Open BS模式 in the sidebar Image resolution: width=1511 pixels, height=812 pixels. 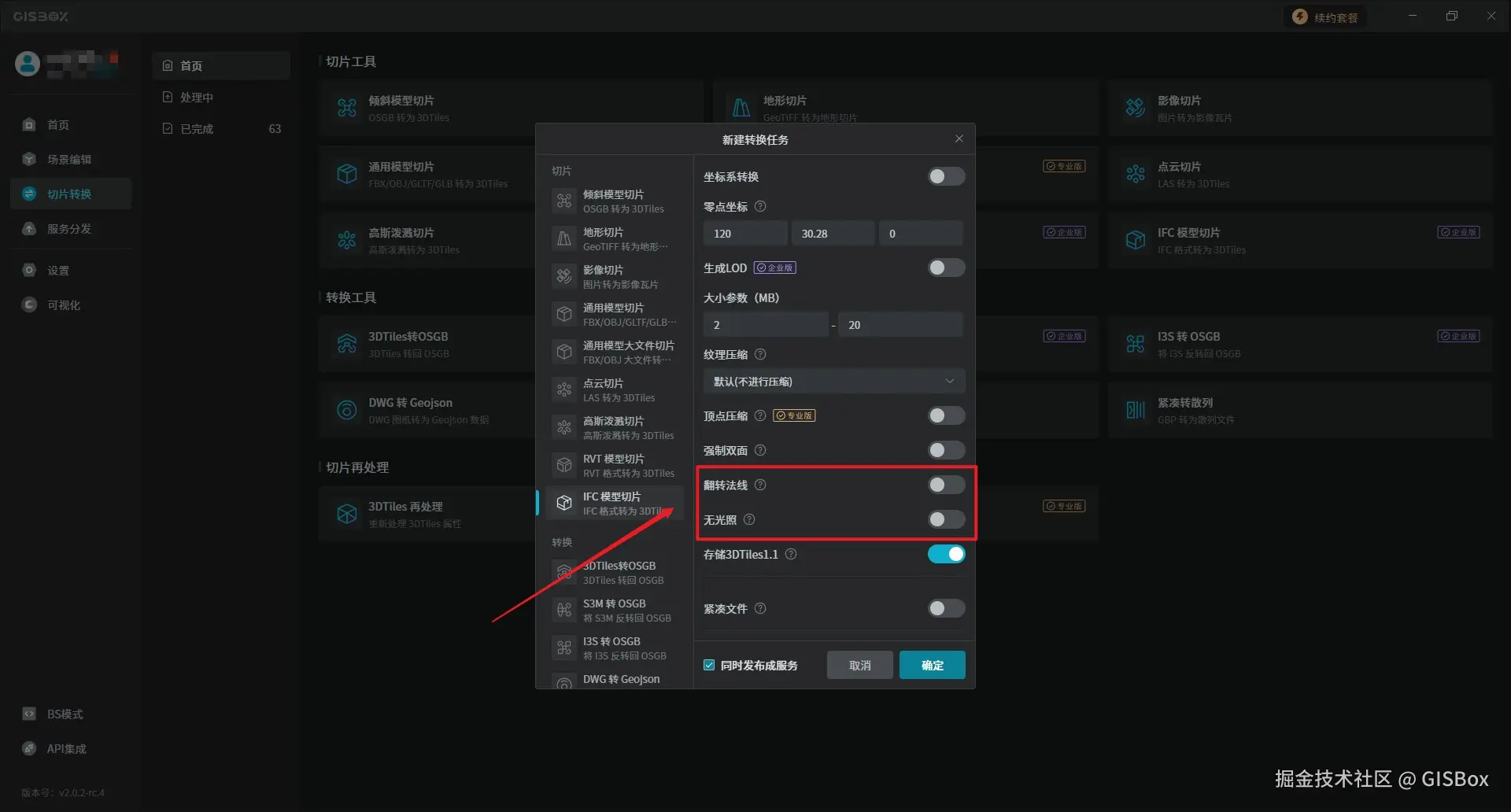click(71, 714)
